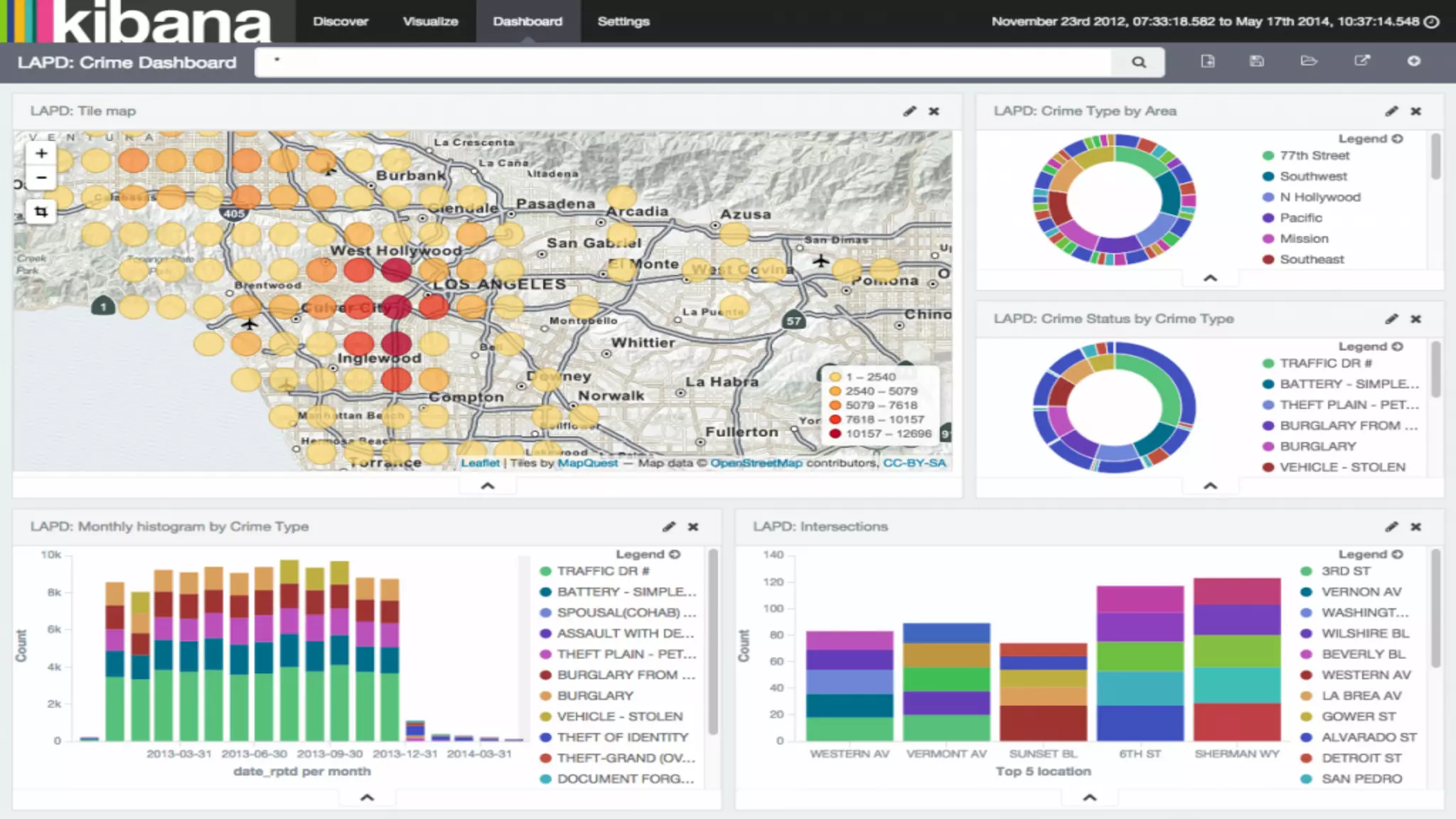Click the search magnifier button
1456x819 pixels.
[x=1138, y=62]
